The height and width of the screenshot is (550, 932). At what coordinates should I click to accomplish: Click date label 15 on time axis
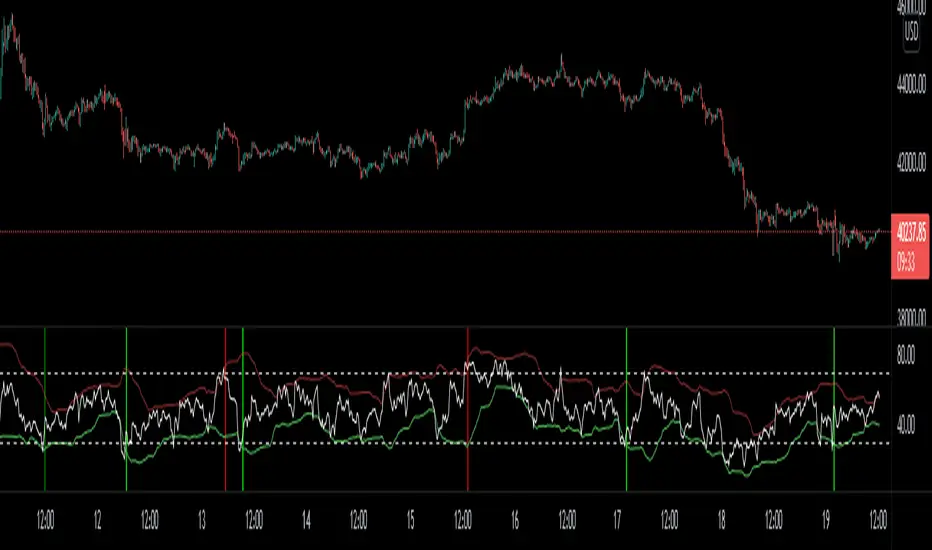click(411, 520)
